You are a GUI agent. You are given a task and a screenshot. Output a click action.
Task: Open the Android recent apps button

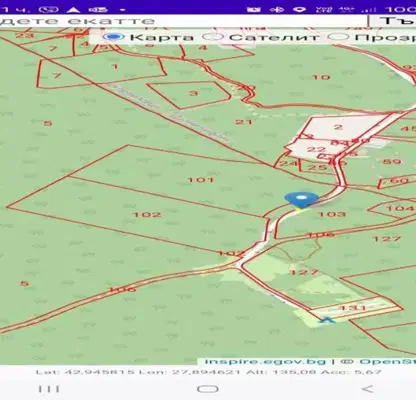pyautogui.click(x=49, y=389)
